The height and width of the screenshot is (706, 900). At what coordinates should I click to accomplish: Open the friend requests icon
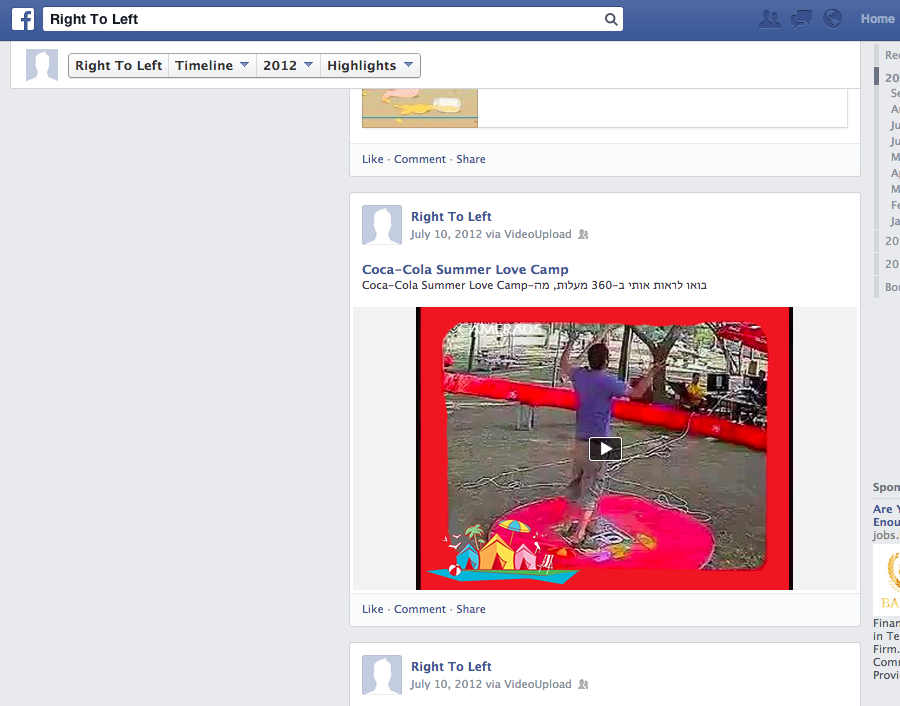tap(769, 19)
